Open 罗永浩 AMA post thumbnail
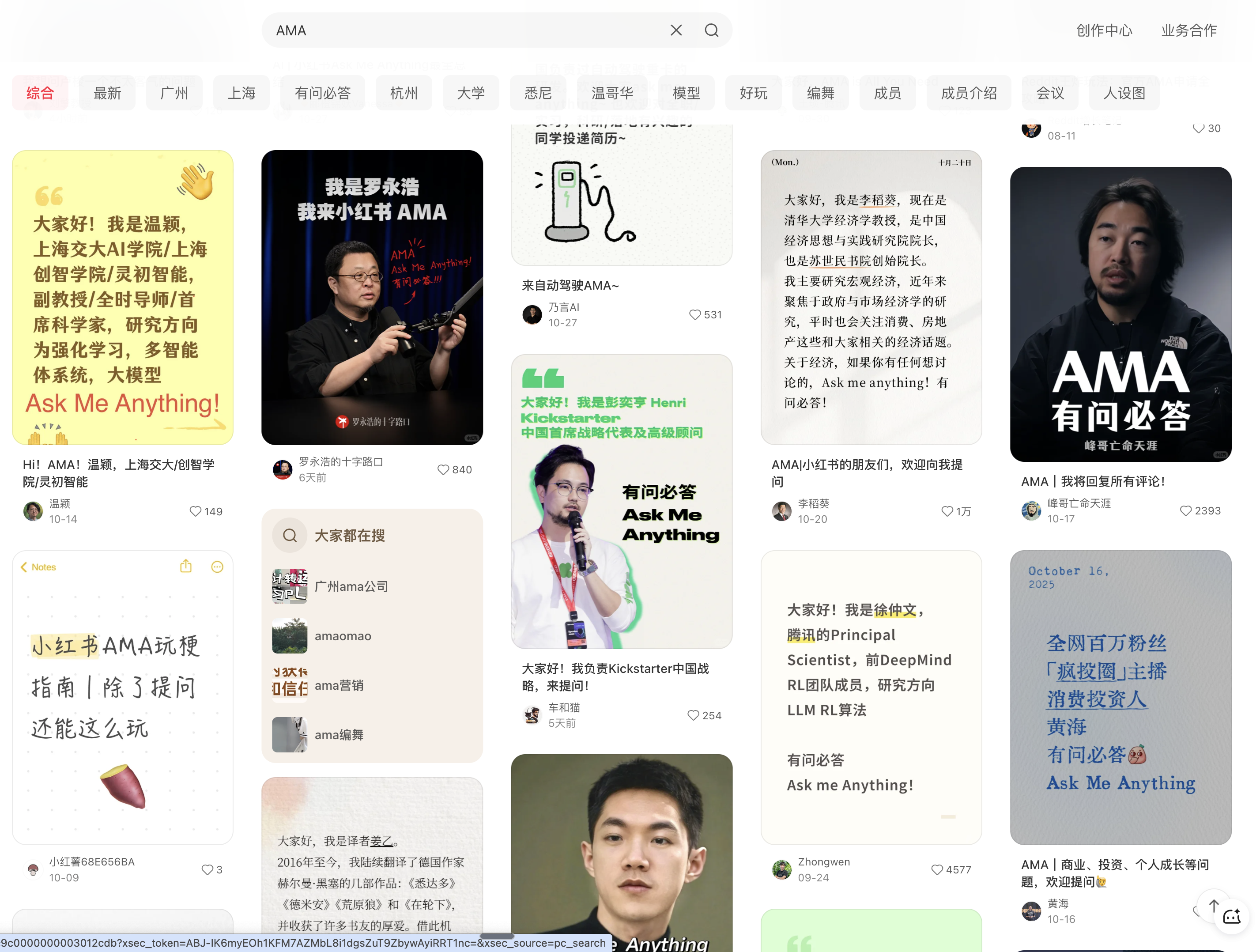Image resolution: width=1260 pixels, height=952 pixels. point(372,297)
